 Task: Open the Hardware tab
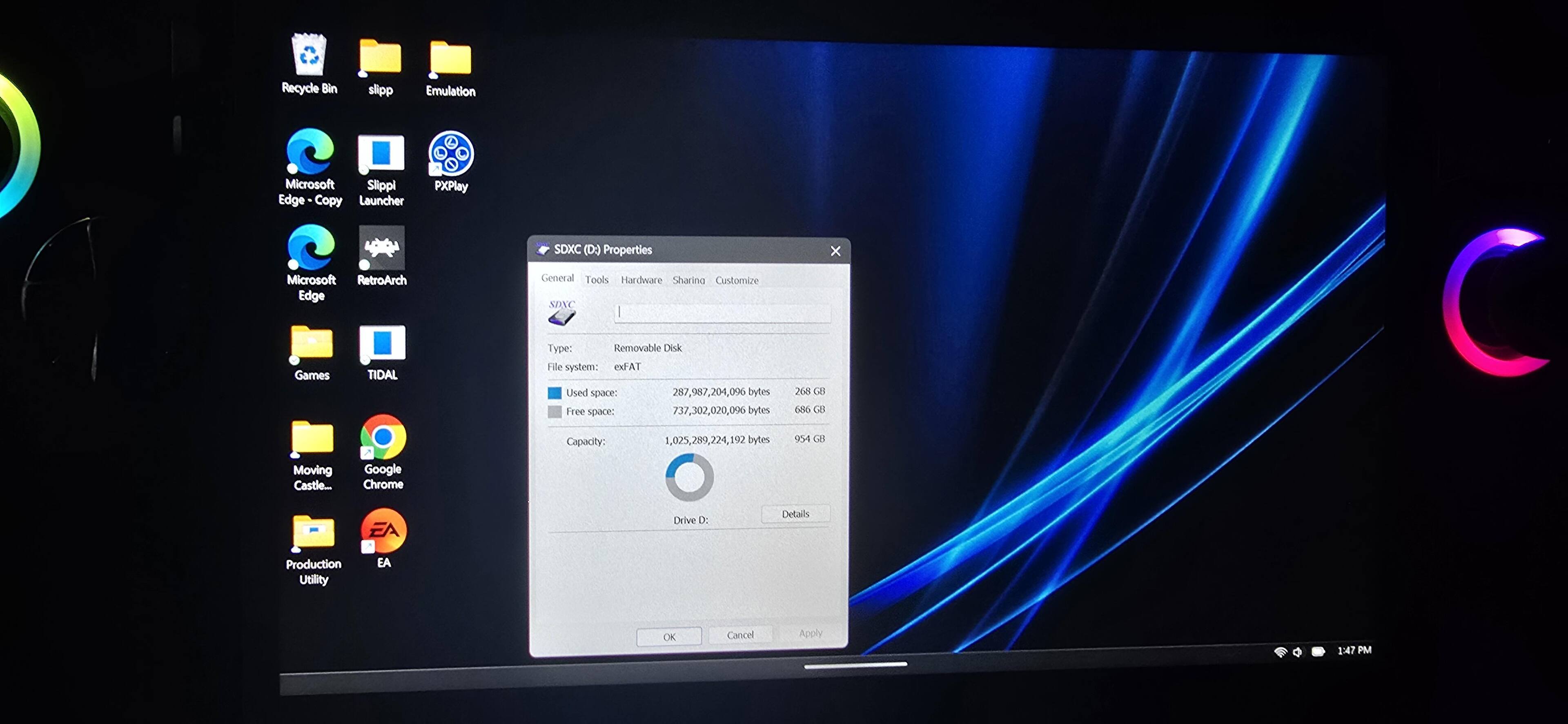[x=641, y=280]
